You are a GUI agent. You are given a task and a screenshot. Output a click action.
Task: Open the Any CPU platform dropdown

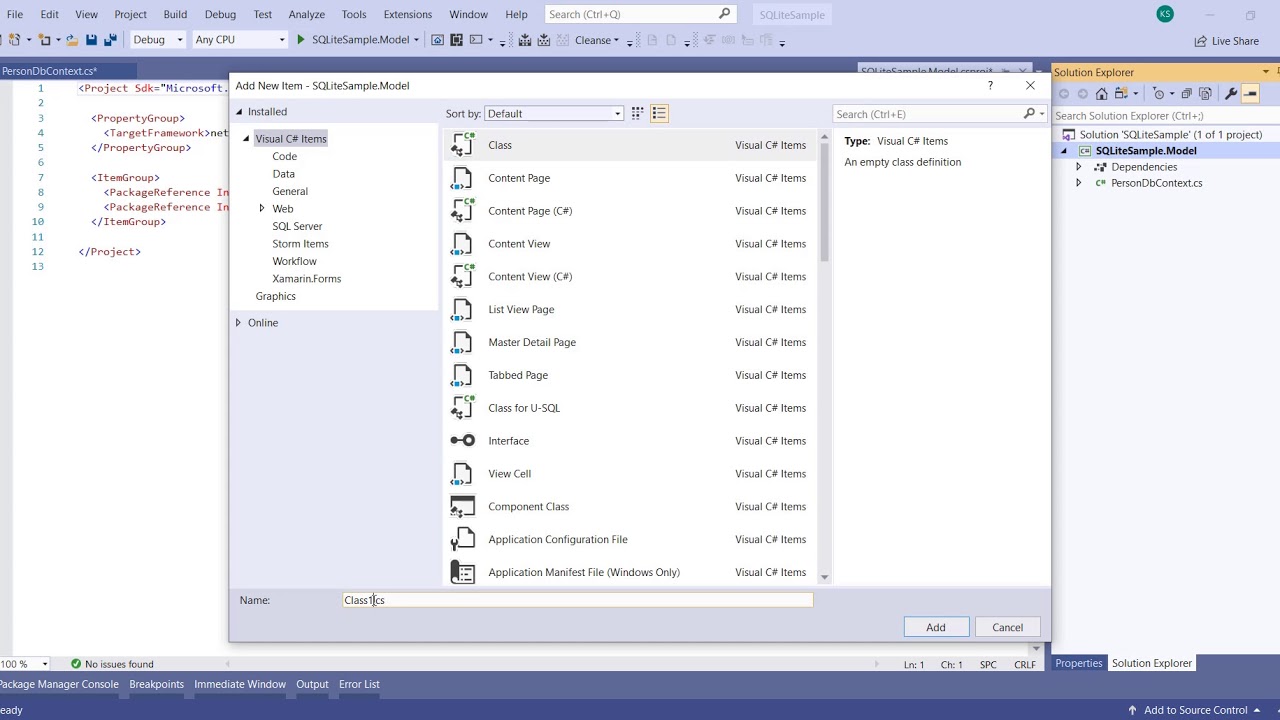240,40
